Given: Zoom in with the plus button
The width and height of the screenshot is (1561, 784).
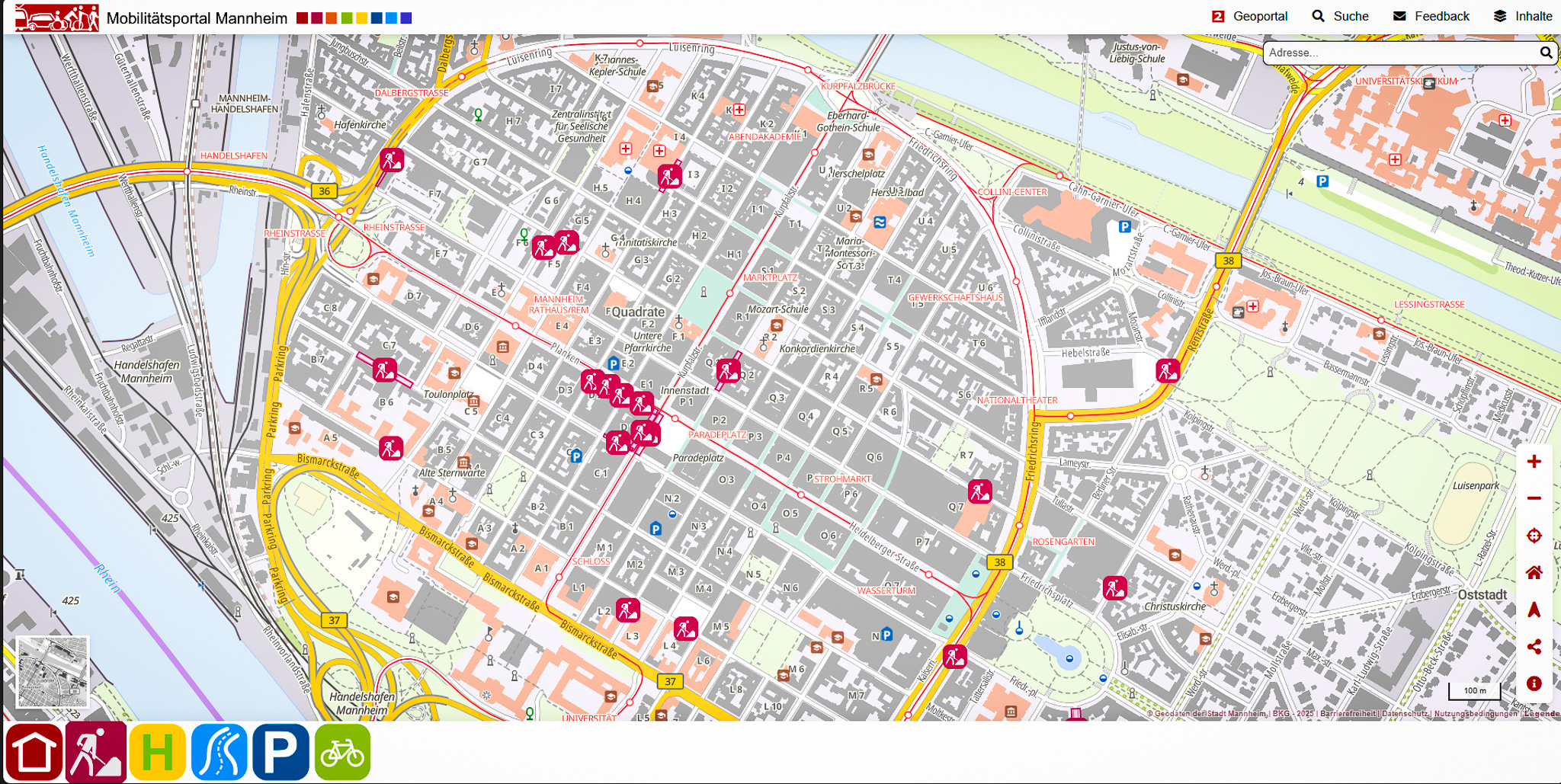Looking at the screenshot, I should [1534, 462].
